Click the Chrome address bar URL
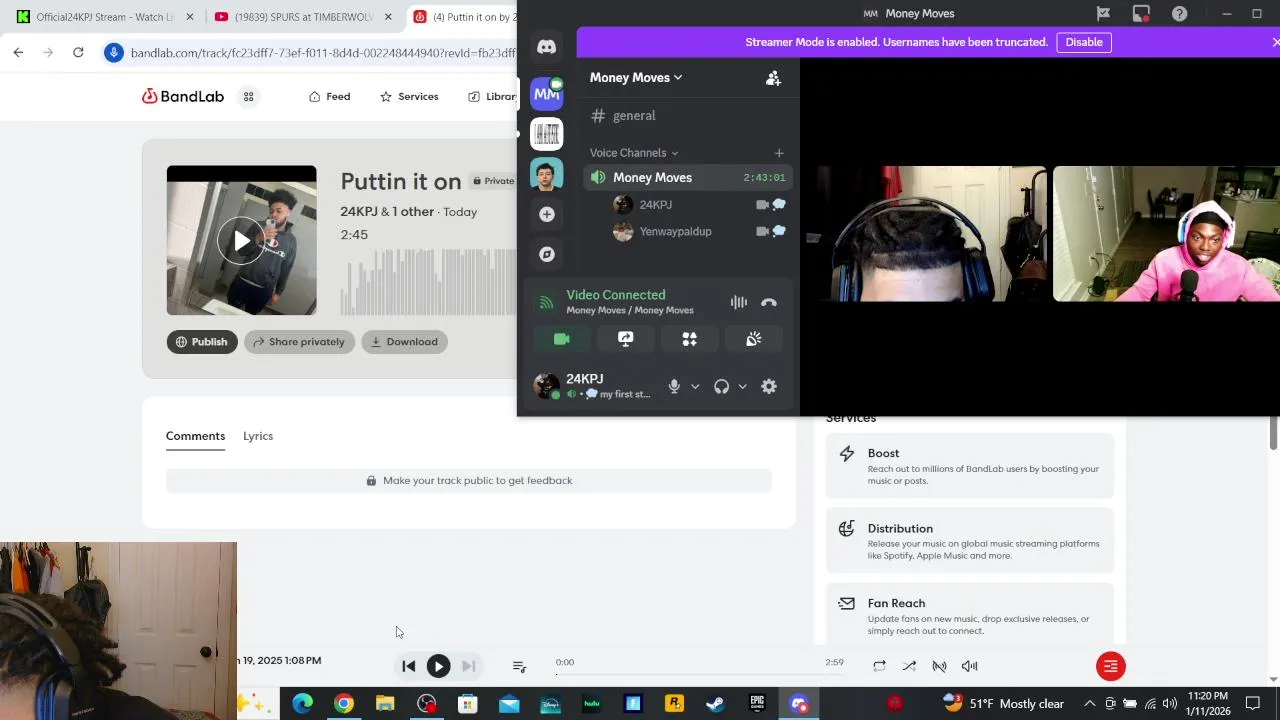 [x=322, y=52]
